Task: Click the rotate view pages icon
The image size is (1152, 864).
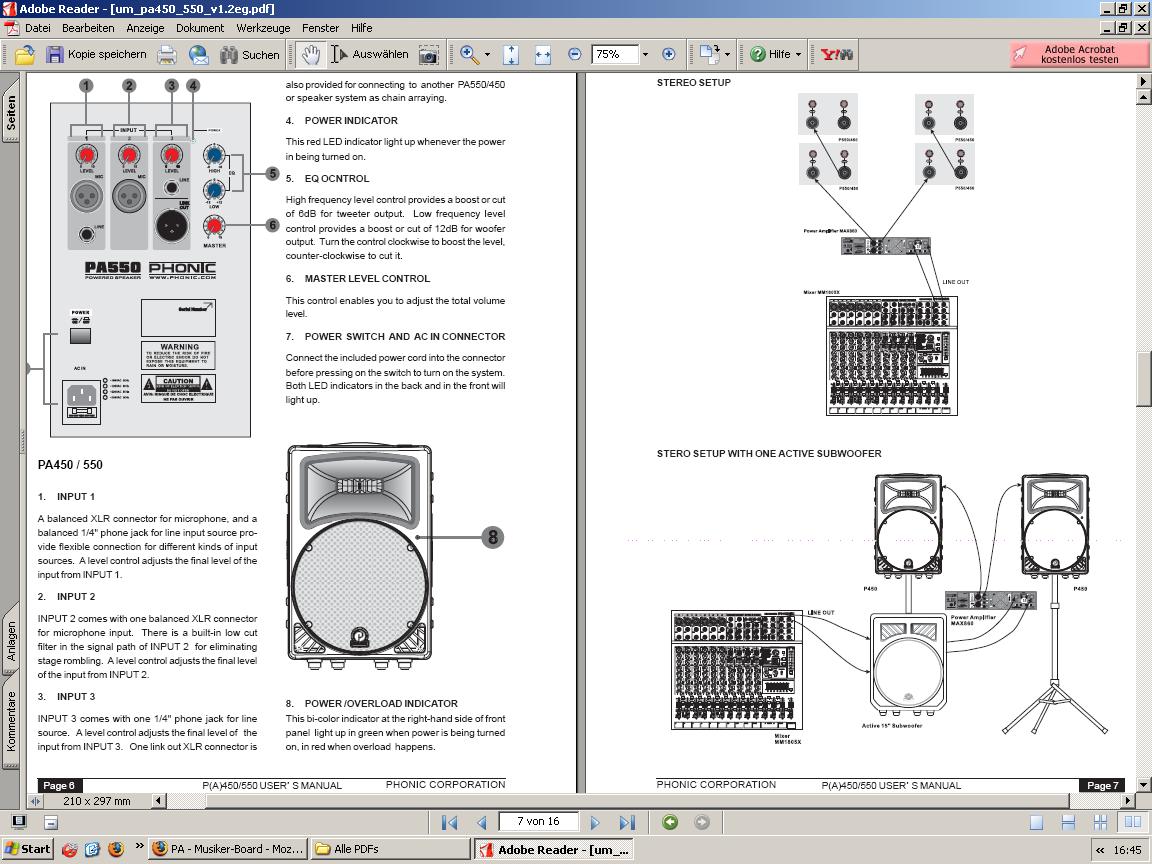Action: pos(709,54)
